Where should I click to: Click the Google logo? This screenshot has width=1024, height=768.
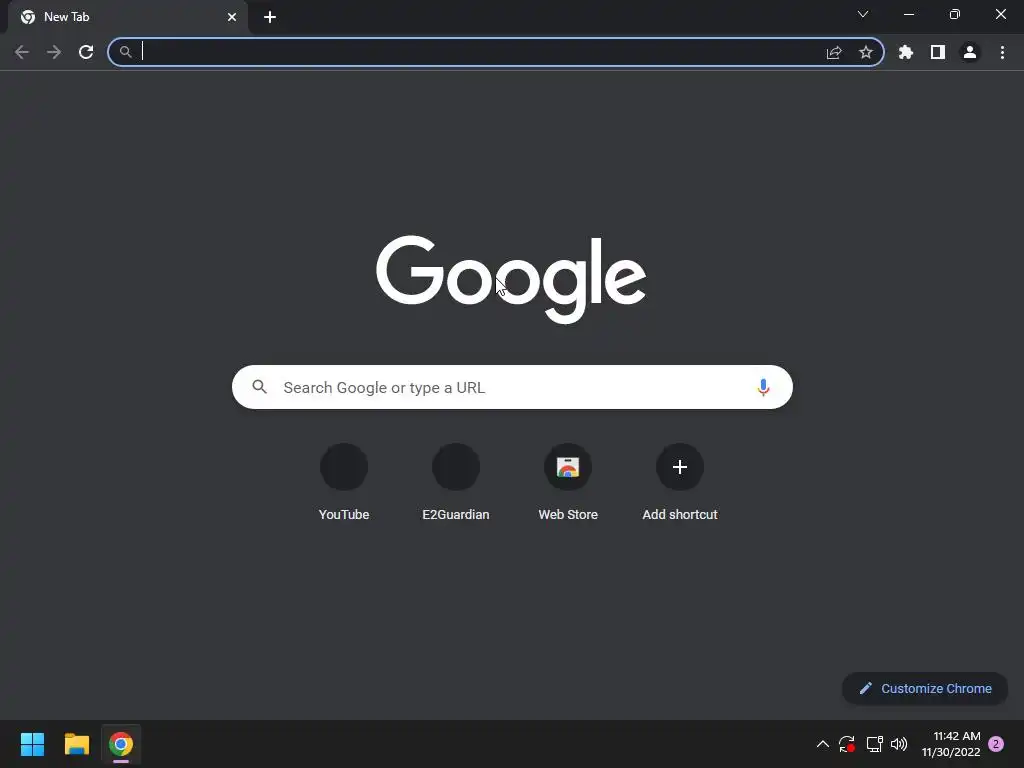(x=511, y=279)
